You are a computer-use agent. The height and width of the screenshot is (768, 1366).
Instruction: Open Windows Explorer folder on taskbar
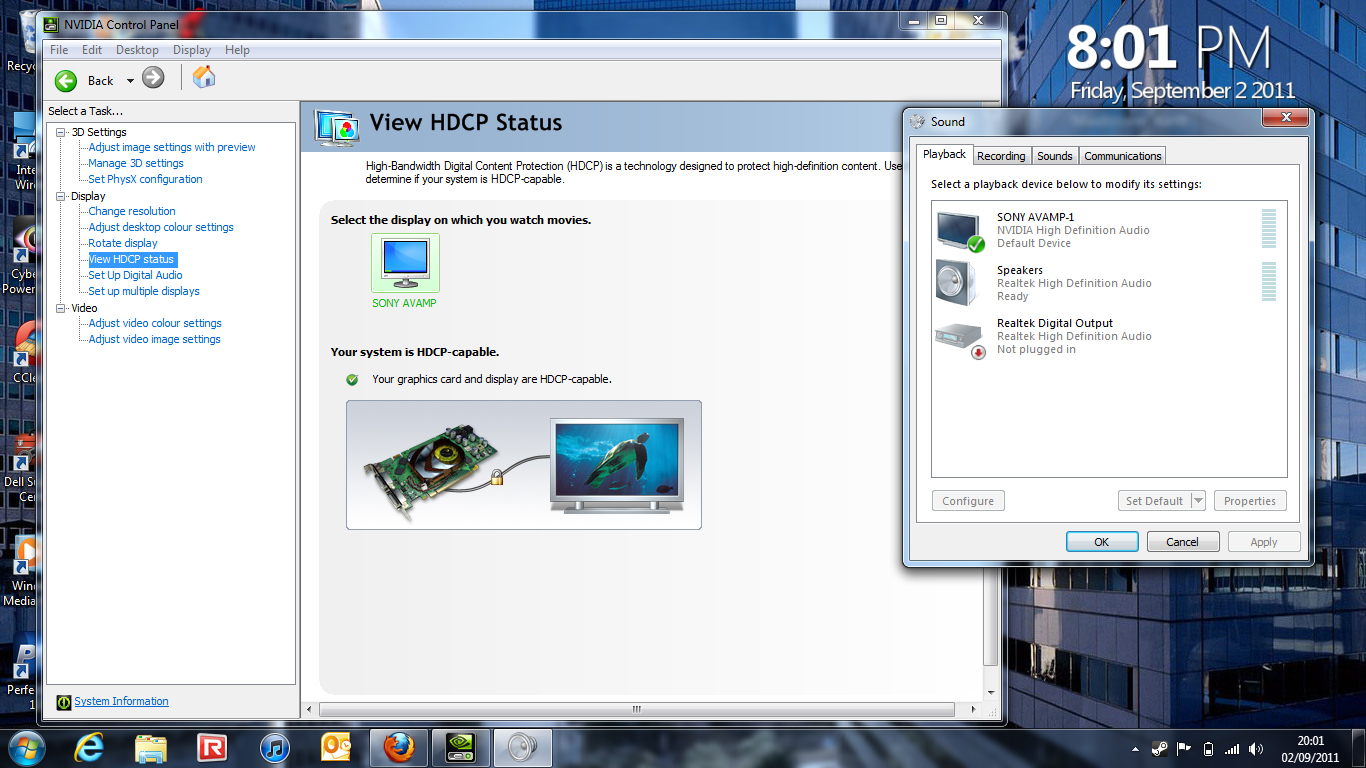(x=151, y=747)
